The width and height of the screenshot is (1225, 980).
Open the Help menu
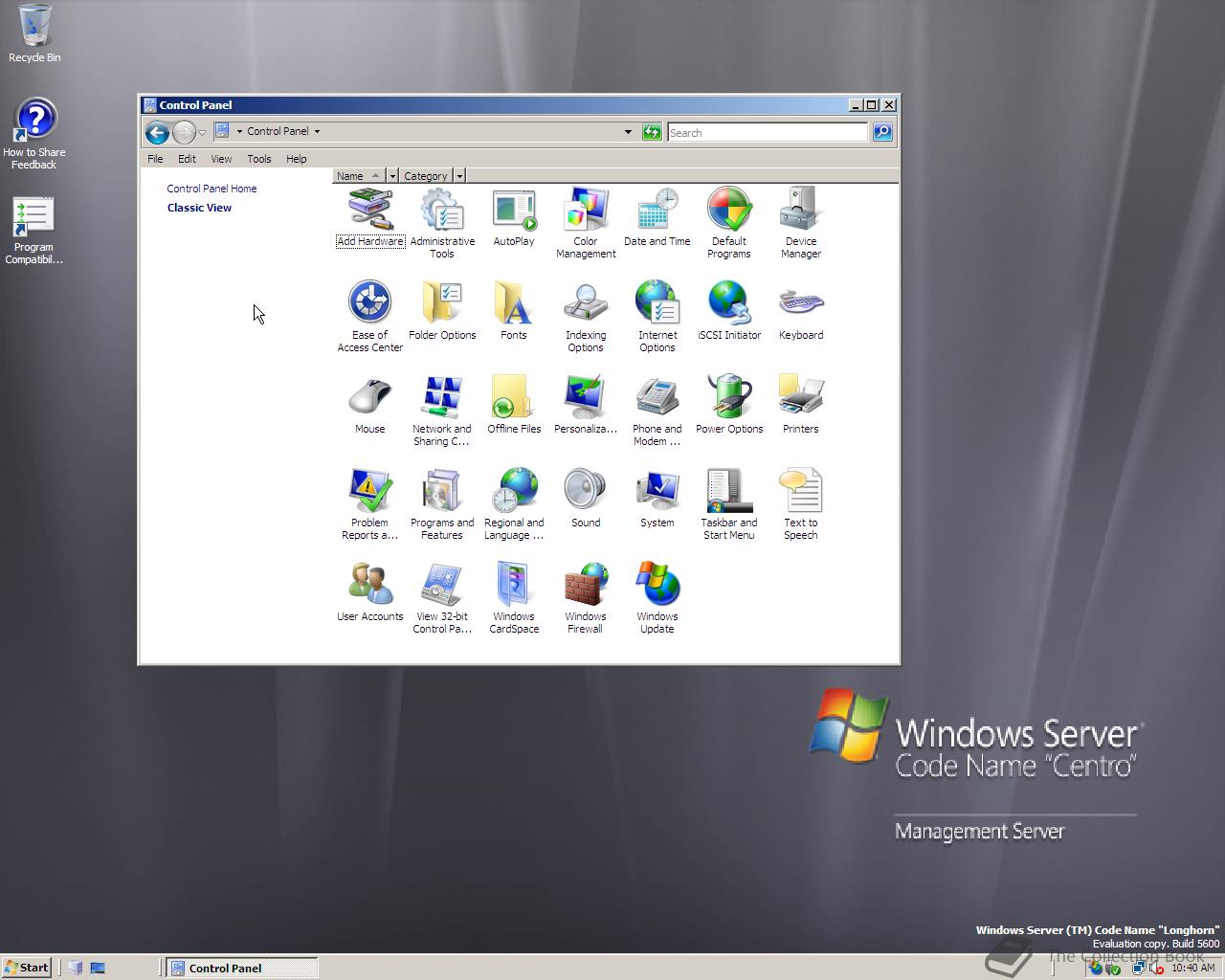[x=297, y=159]
